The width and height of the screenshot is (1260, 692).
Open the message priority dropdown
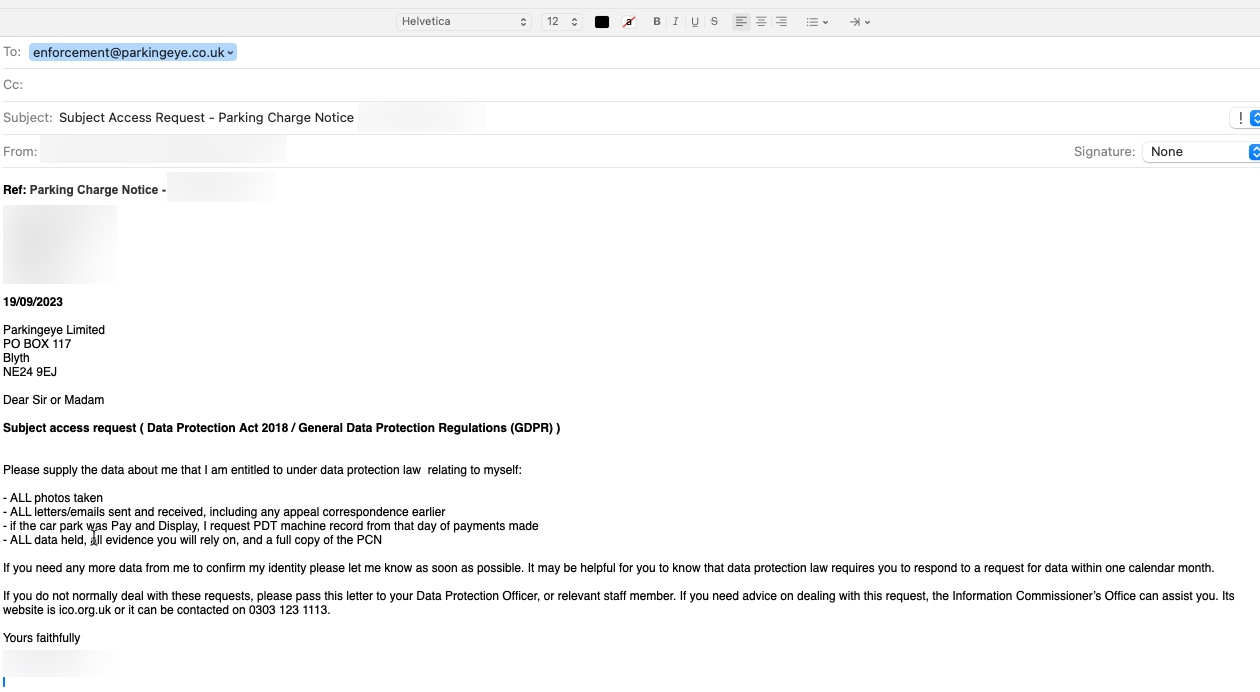point(1245,118)
